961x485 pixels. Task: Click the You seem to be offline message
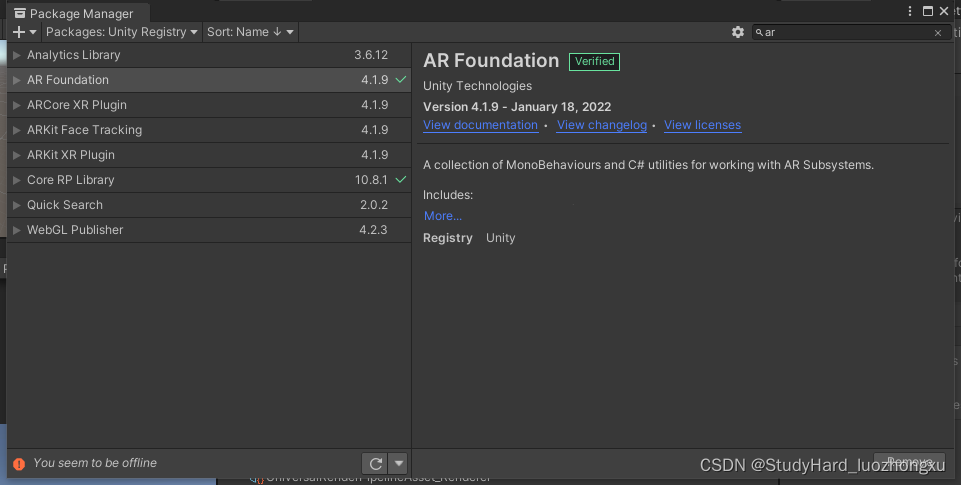point(95,463)
